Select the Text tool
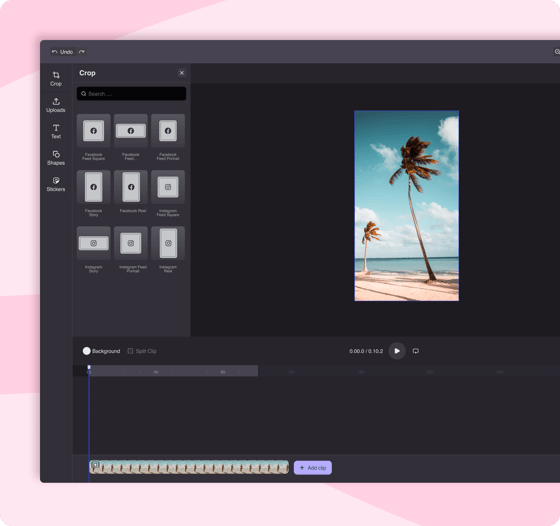Image resolution: width=560 pixels, height=526 pixels. [56, 131]
